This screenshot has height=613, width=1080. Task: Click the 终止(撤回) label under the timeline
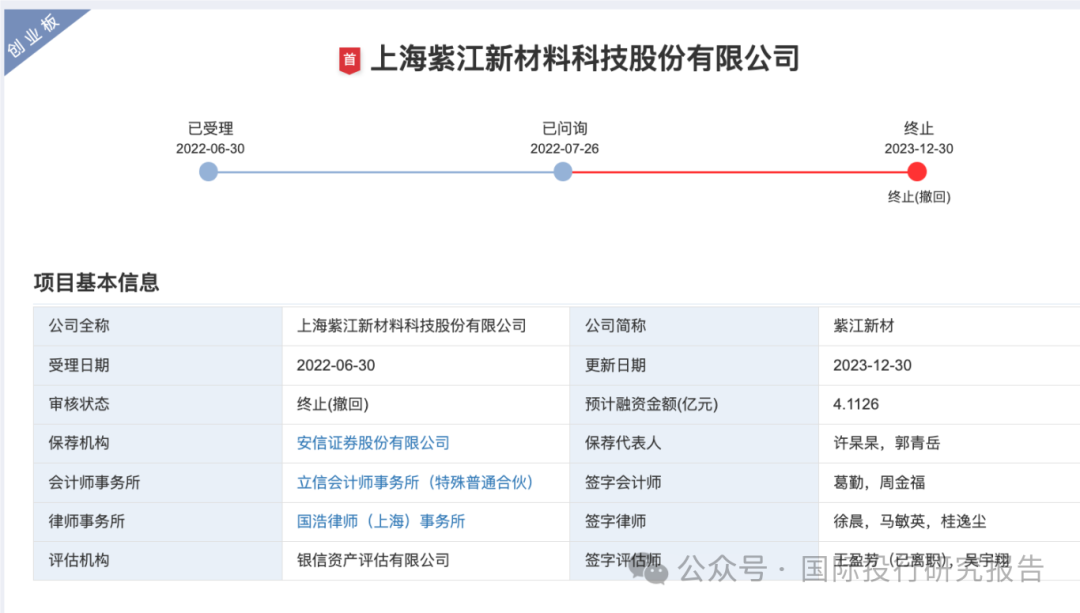[x=919, y=197]
